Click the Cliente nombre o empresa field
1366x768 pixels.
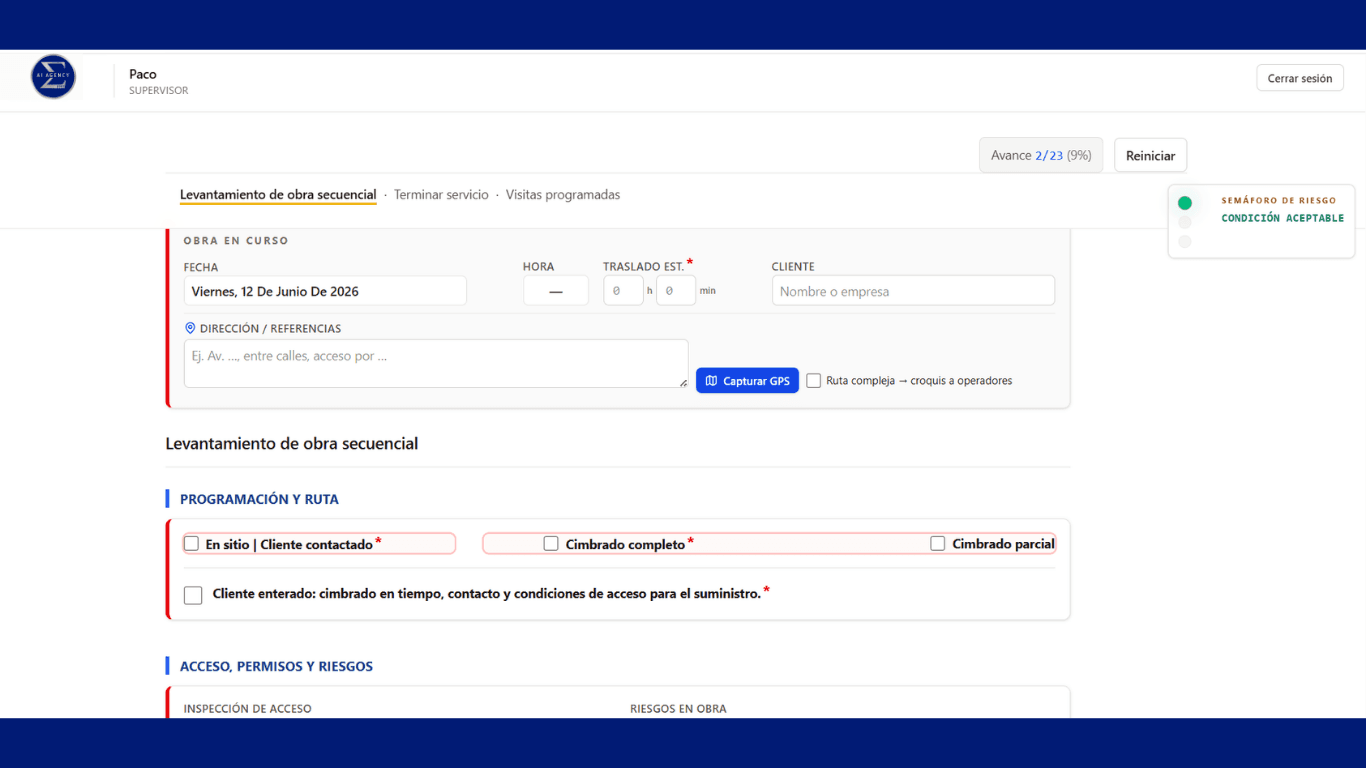coord(913,291)
